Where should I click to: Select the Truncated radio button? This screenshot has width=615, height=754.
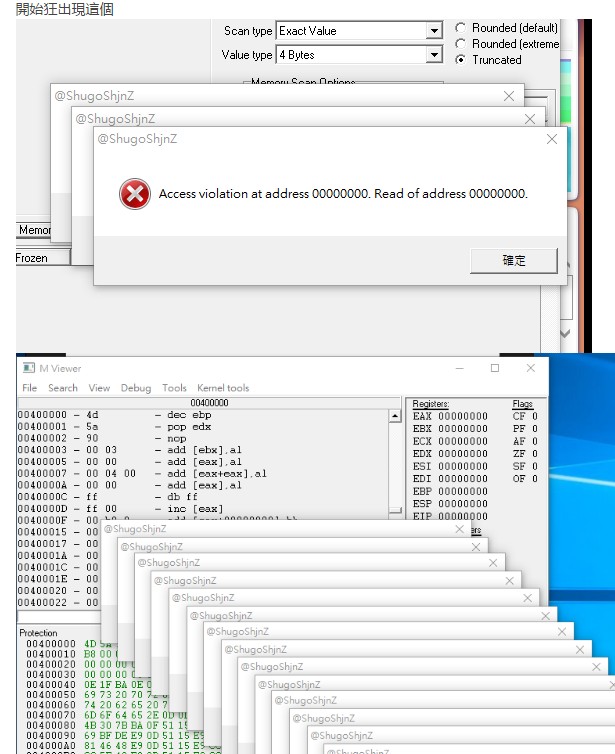(460, 60)
